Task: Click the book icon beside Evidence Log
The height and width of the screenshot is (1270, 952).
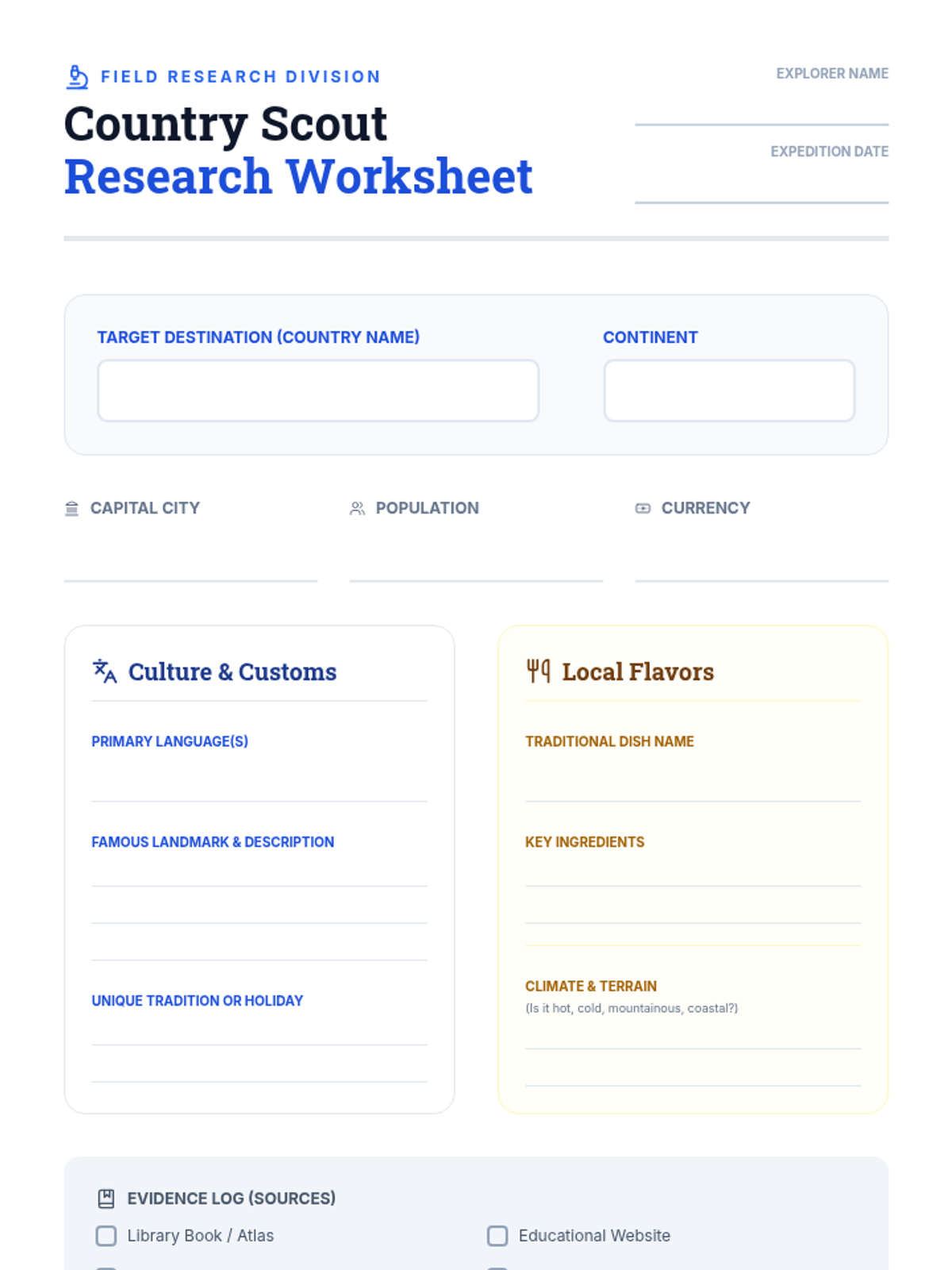Action: tap(106, 1199)
